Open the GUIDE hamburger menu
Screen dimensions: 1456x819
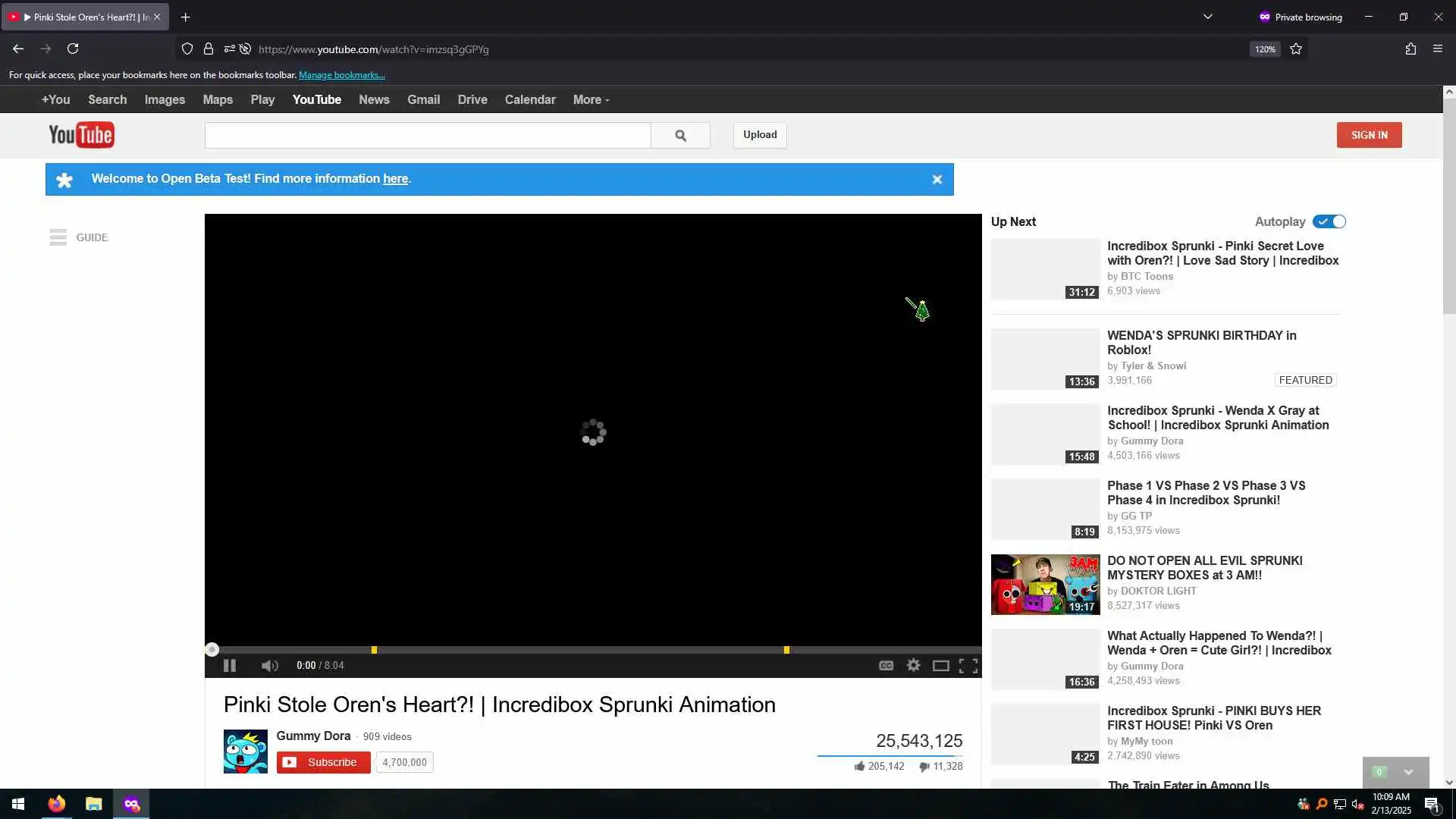(x=58, y=237)
